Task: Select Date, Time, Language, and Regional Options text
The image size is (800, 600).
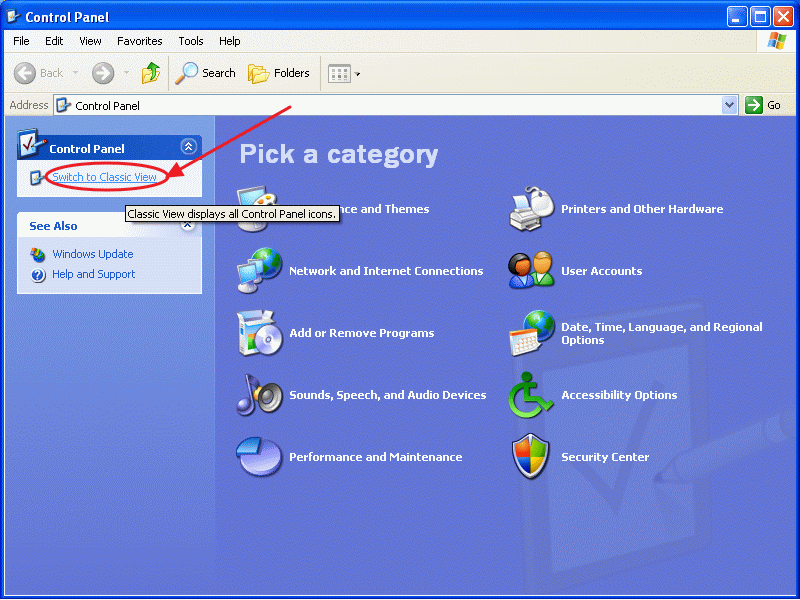Action: coord(662,333)
